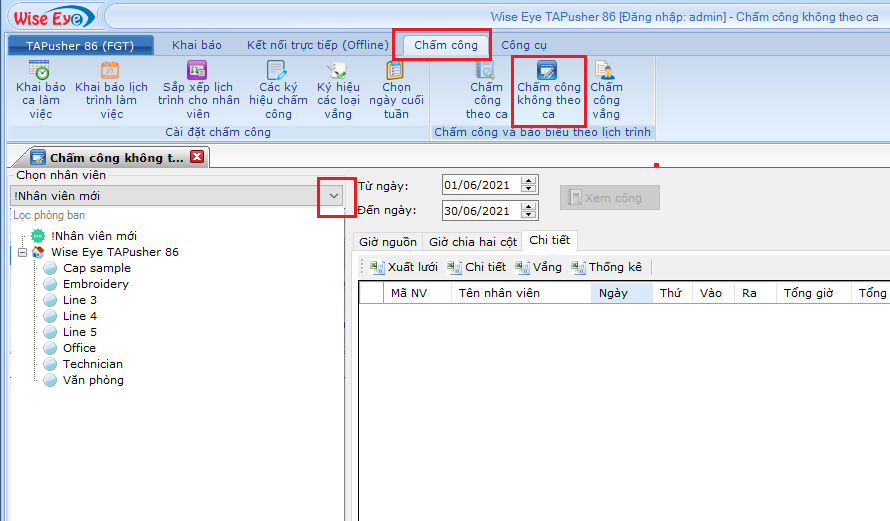Open Chấm công không theo ca icon
Image resolution: width=890 pixels, height=521 pixels.
548,71
